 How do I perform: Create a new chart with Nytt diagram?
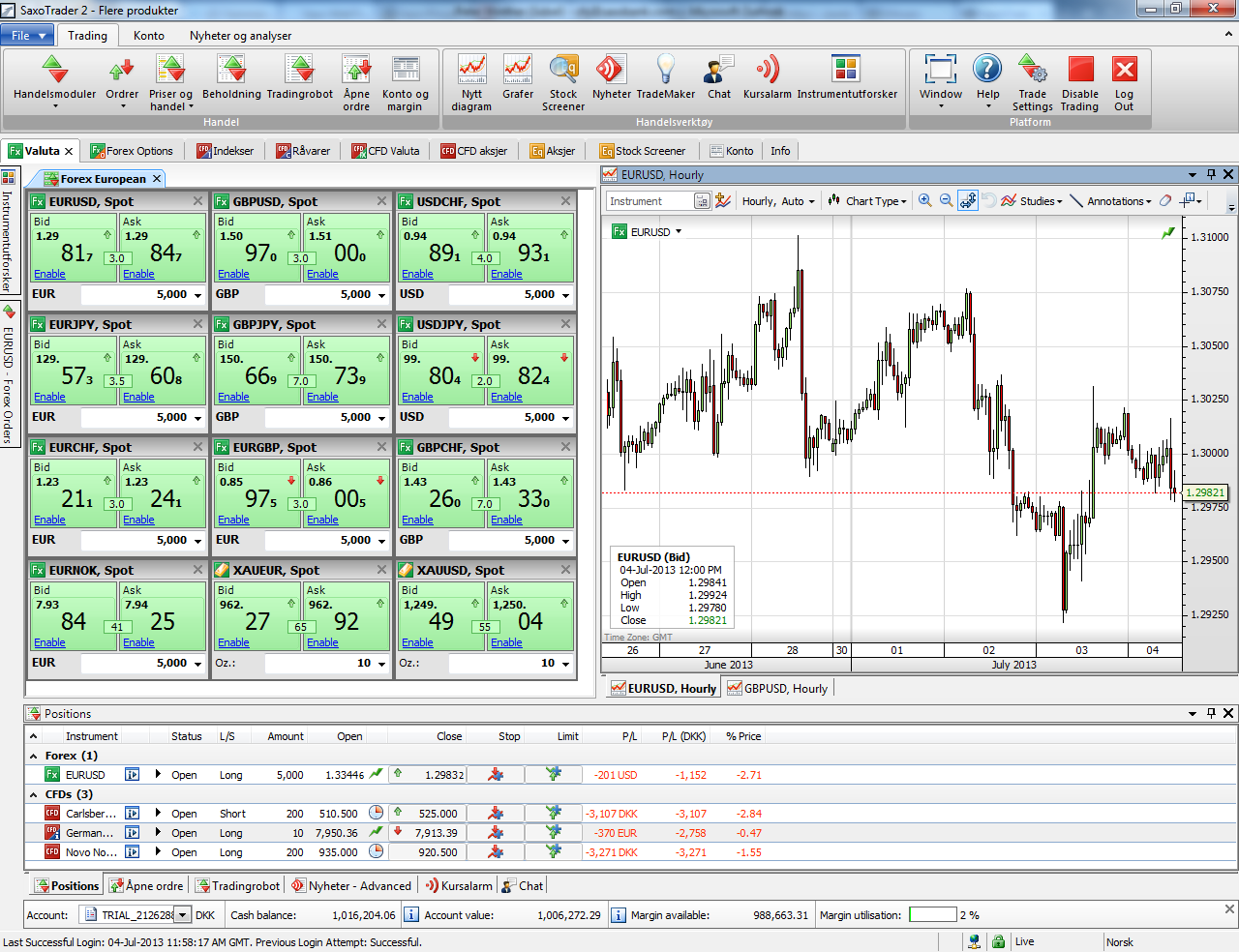pyautogui.click(x=471, y=81)
